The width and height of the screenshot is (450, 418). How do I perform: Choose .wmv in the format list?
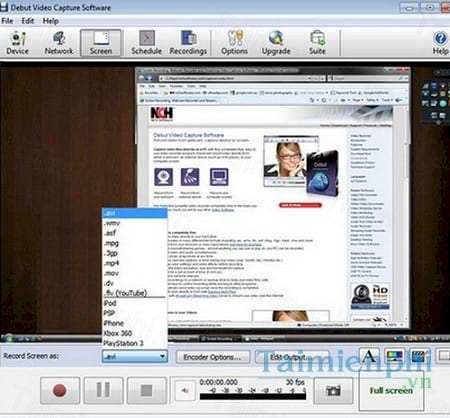coord(134,223)
